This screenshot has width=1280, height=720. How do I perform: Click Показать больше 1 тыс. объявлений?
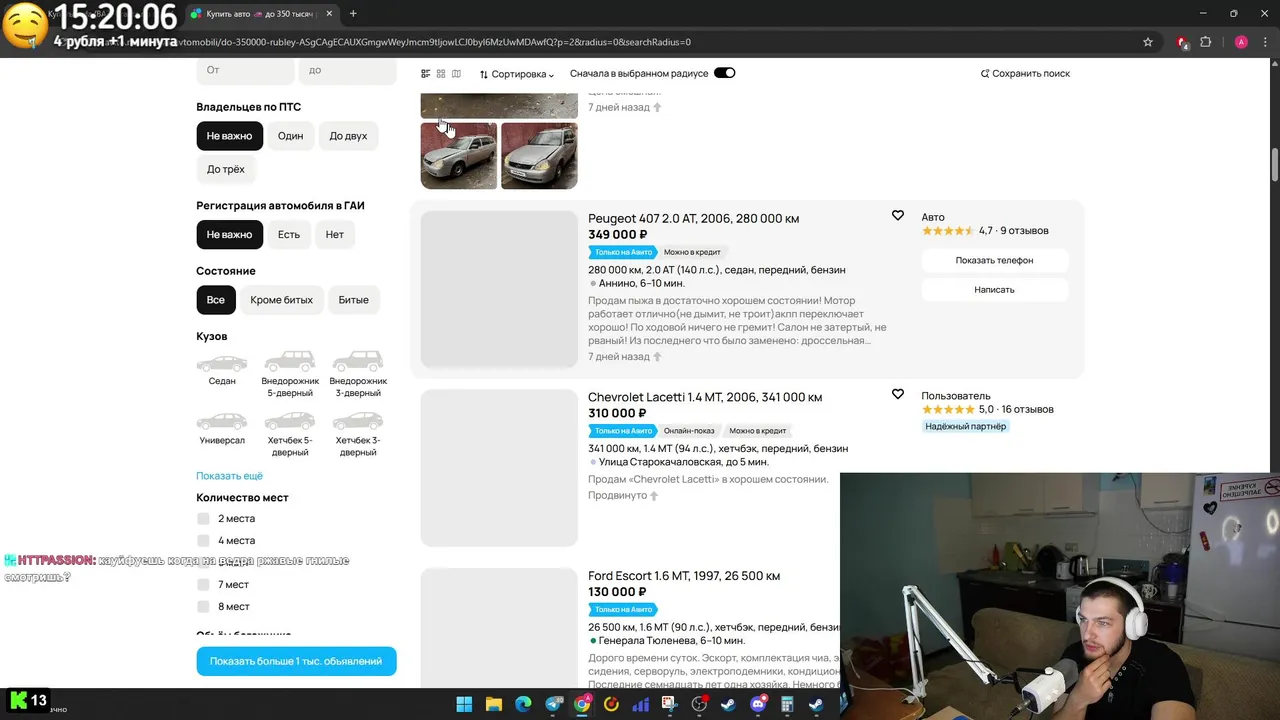296,661
